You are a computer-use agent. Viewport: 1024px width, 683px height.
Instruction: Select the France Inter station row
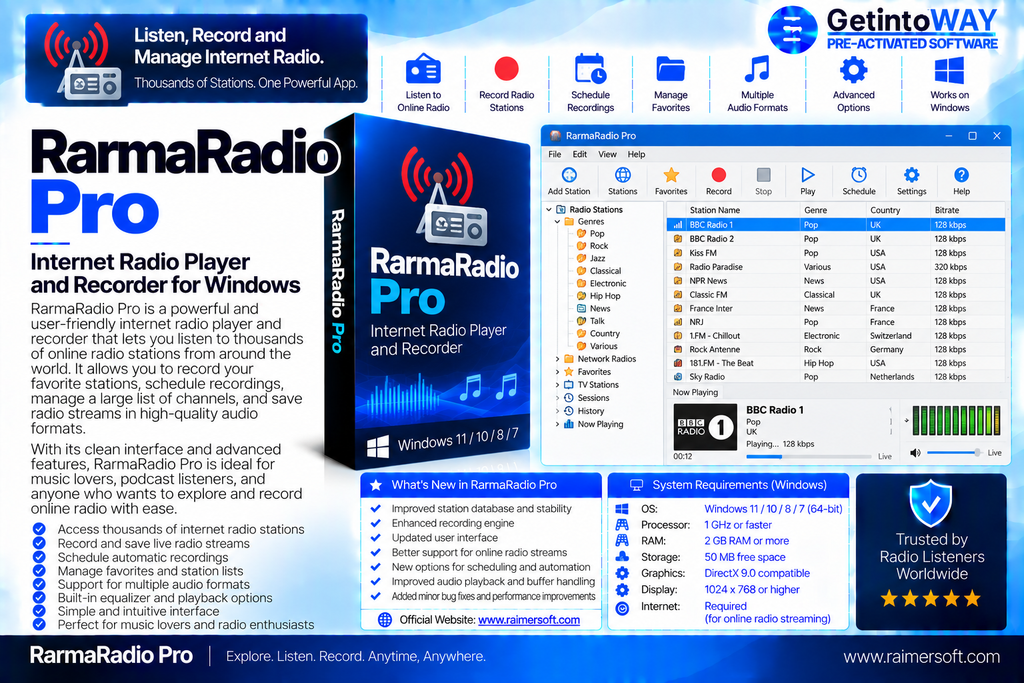tap(835, 308)
